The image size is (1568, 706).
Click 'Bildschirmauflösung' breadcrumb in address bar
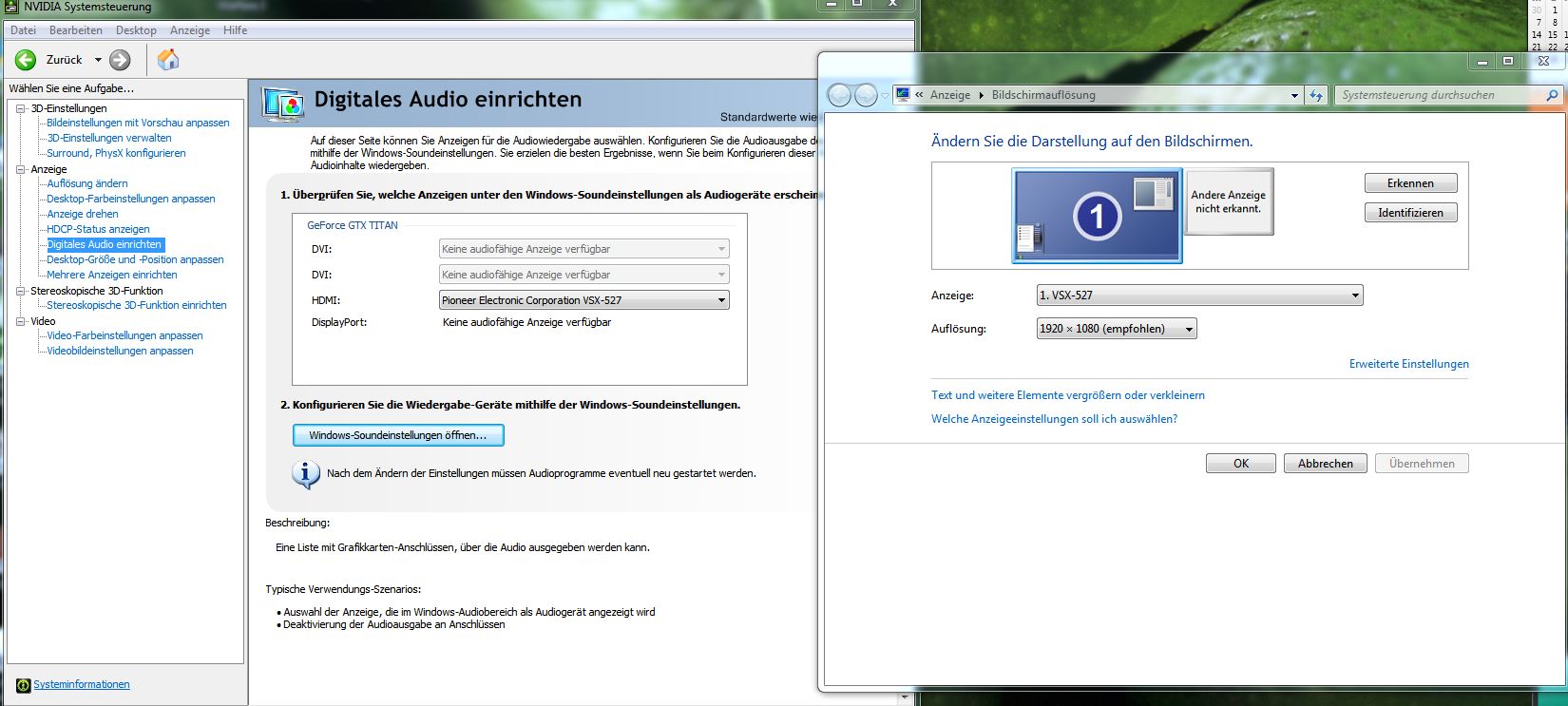tap(1043, 95)
